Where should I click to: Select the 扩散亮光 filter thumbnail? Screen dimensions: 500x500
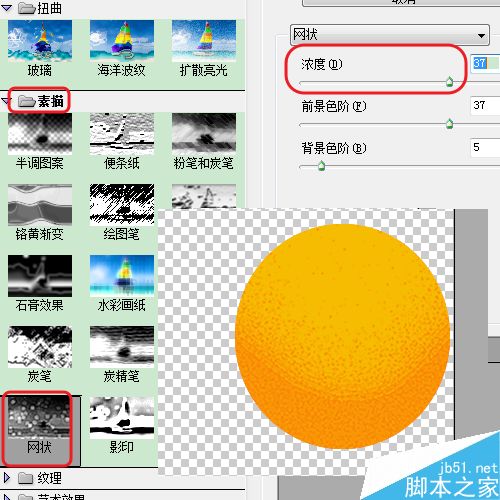204,41
